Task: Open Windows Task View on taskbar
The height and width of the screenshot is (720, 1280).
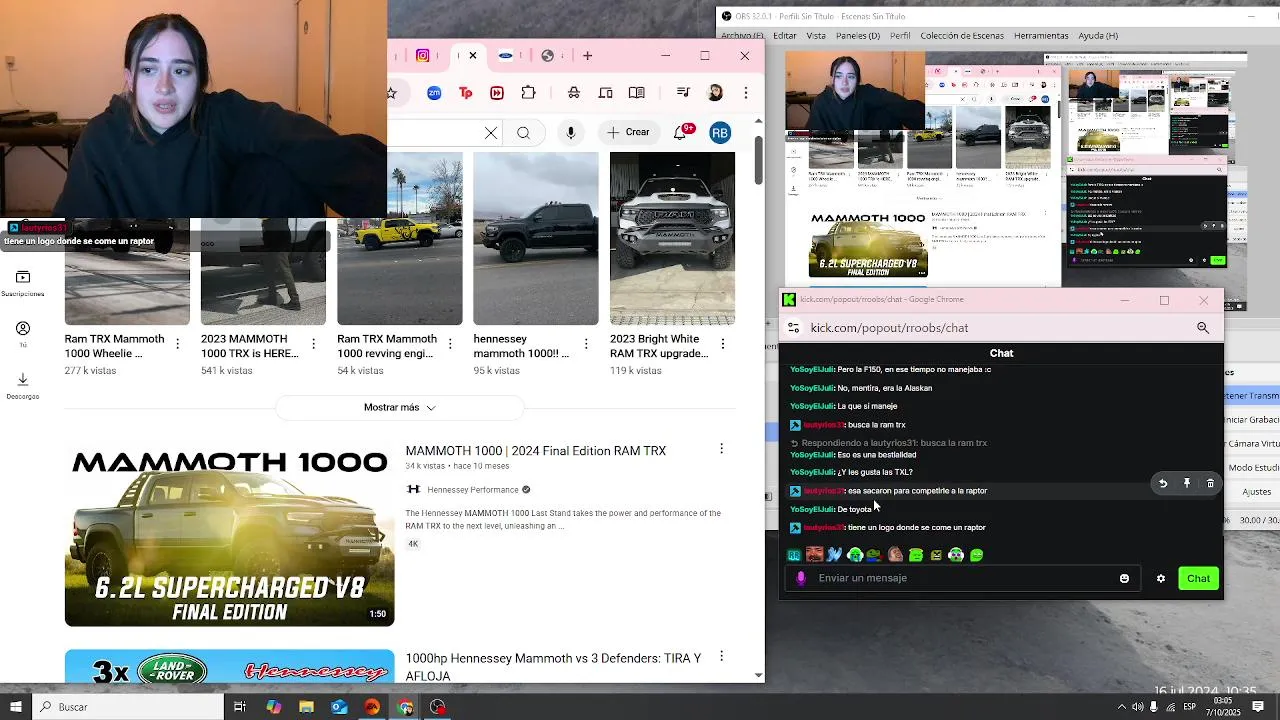Action: (x=240, y=707)
